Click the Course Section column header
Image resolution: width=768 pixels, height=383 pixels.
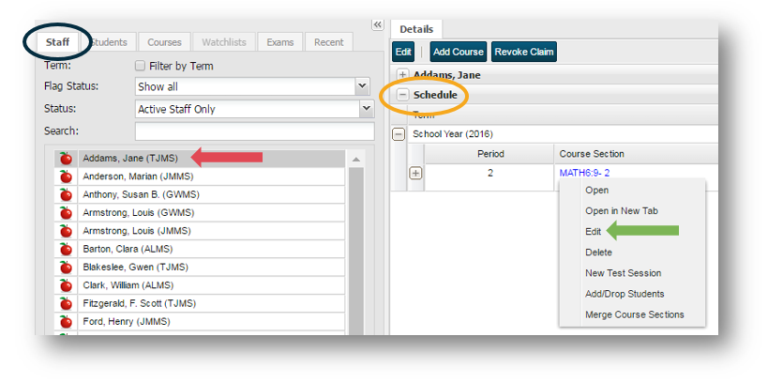[636, 154]
